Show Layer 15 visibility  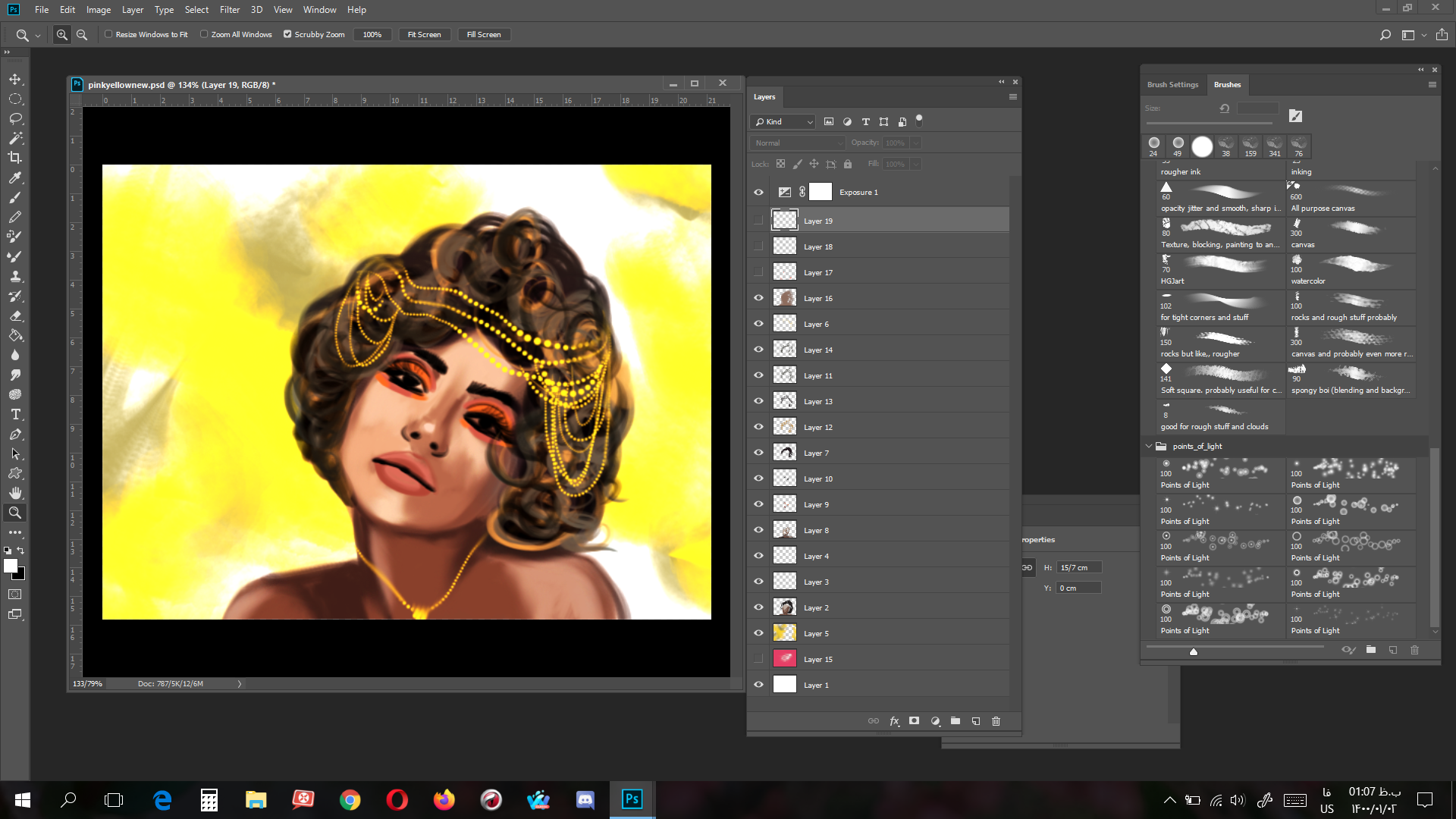(758, 659)
